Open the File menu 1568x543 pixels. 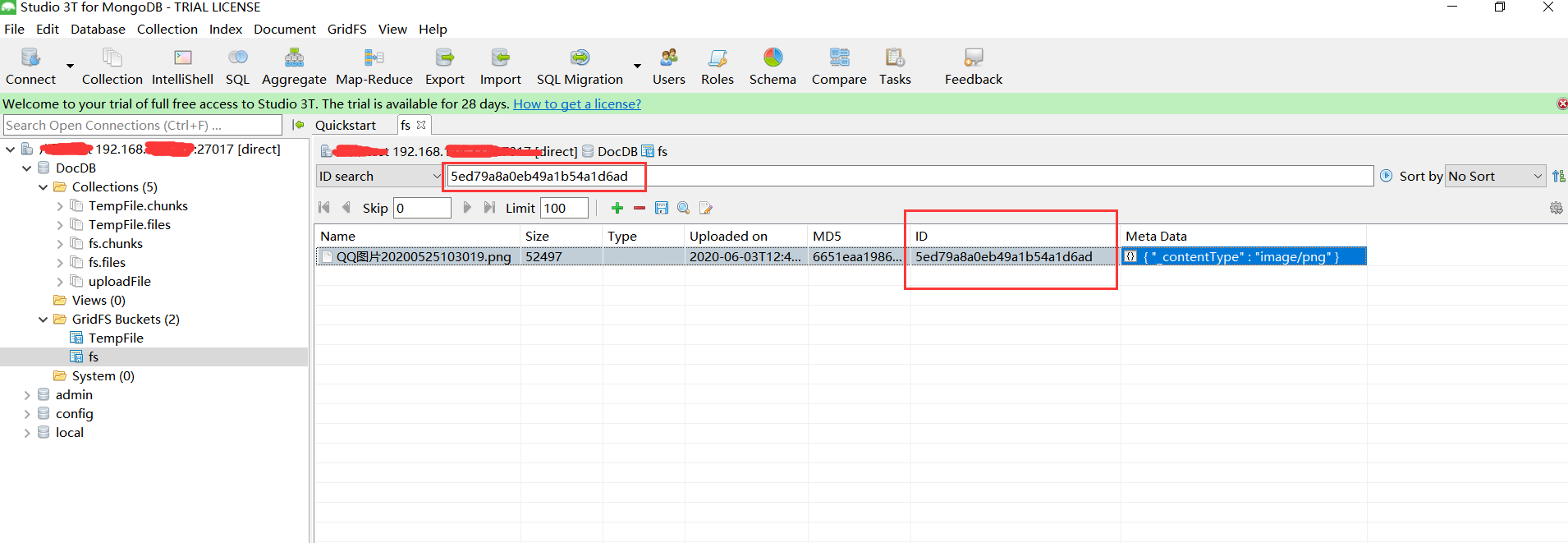pos(14,29)
